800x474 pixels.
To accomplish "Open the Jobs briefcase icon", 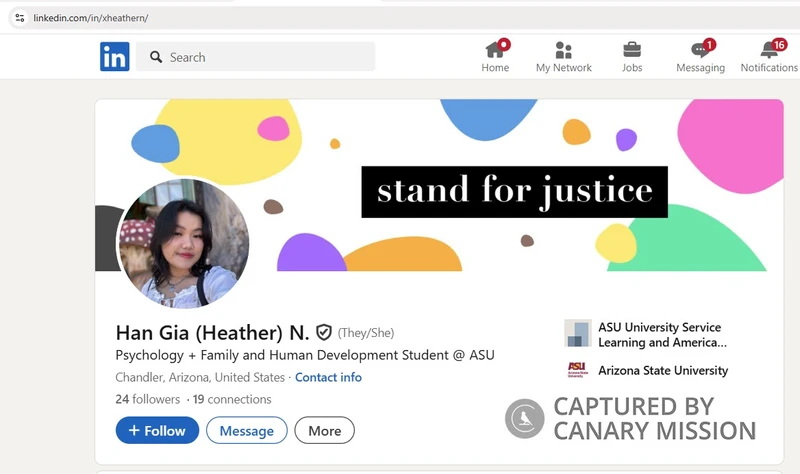I will pos(632,50).
